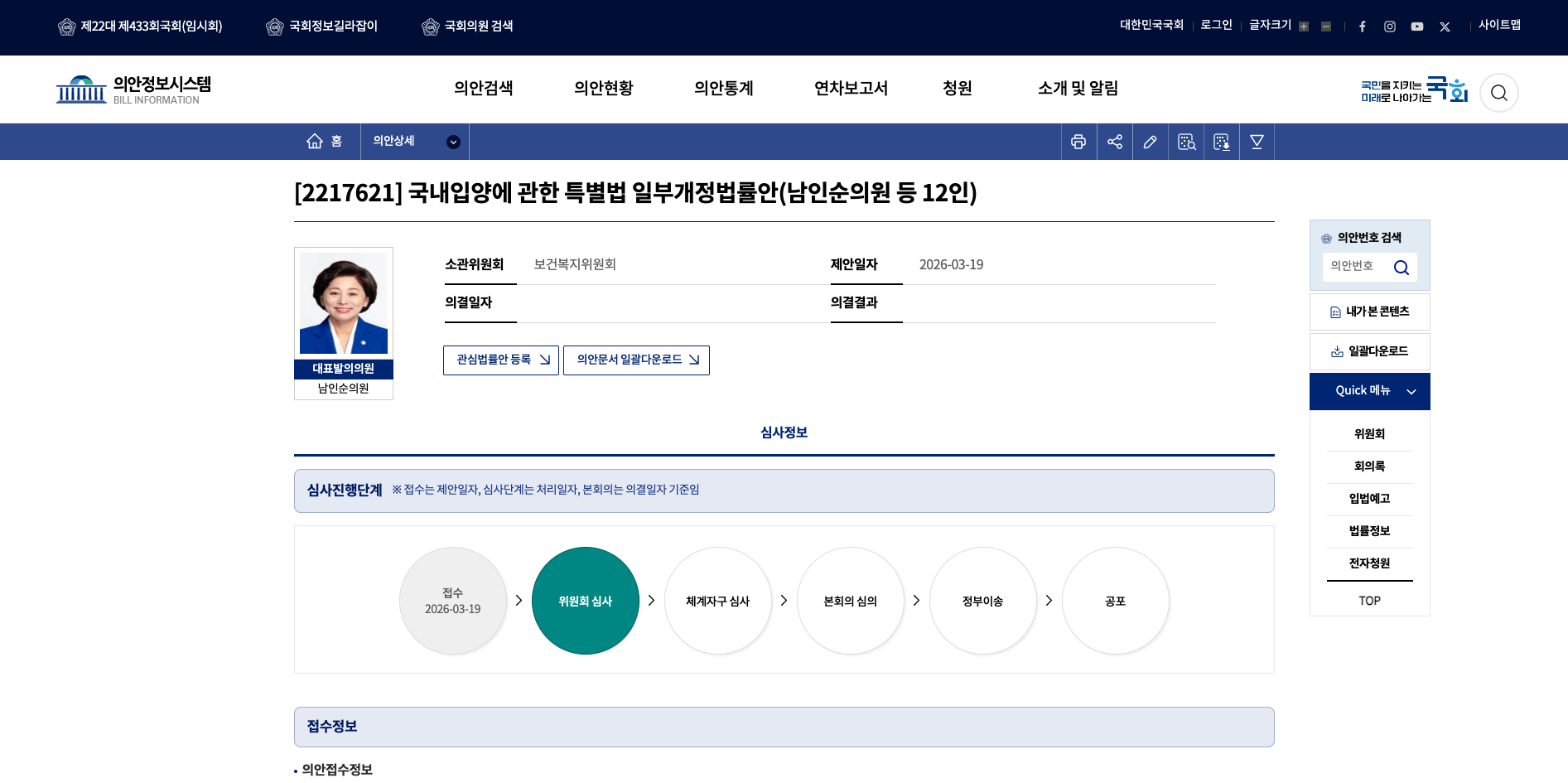Select the 위원회 심사 stage circle
This screenshot has width=1568, height=783.
tap(586, 601)
